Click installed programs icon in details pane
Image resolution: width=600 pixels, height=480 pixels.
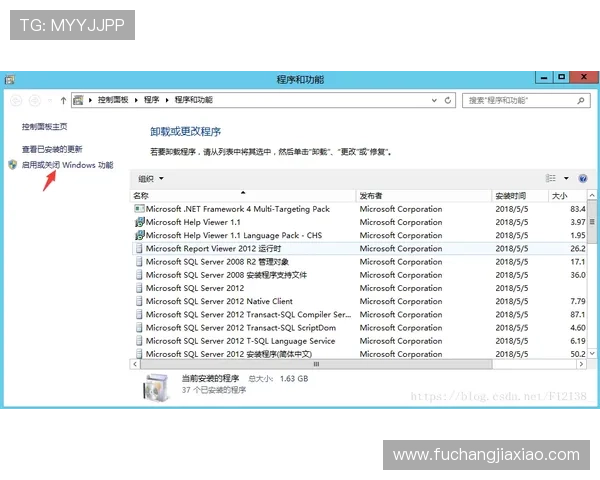(x=156, y=387)
